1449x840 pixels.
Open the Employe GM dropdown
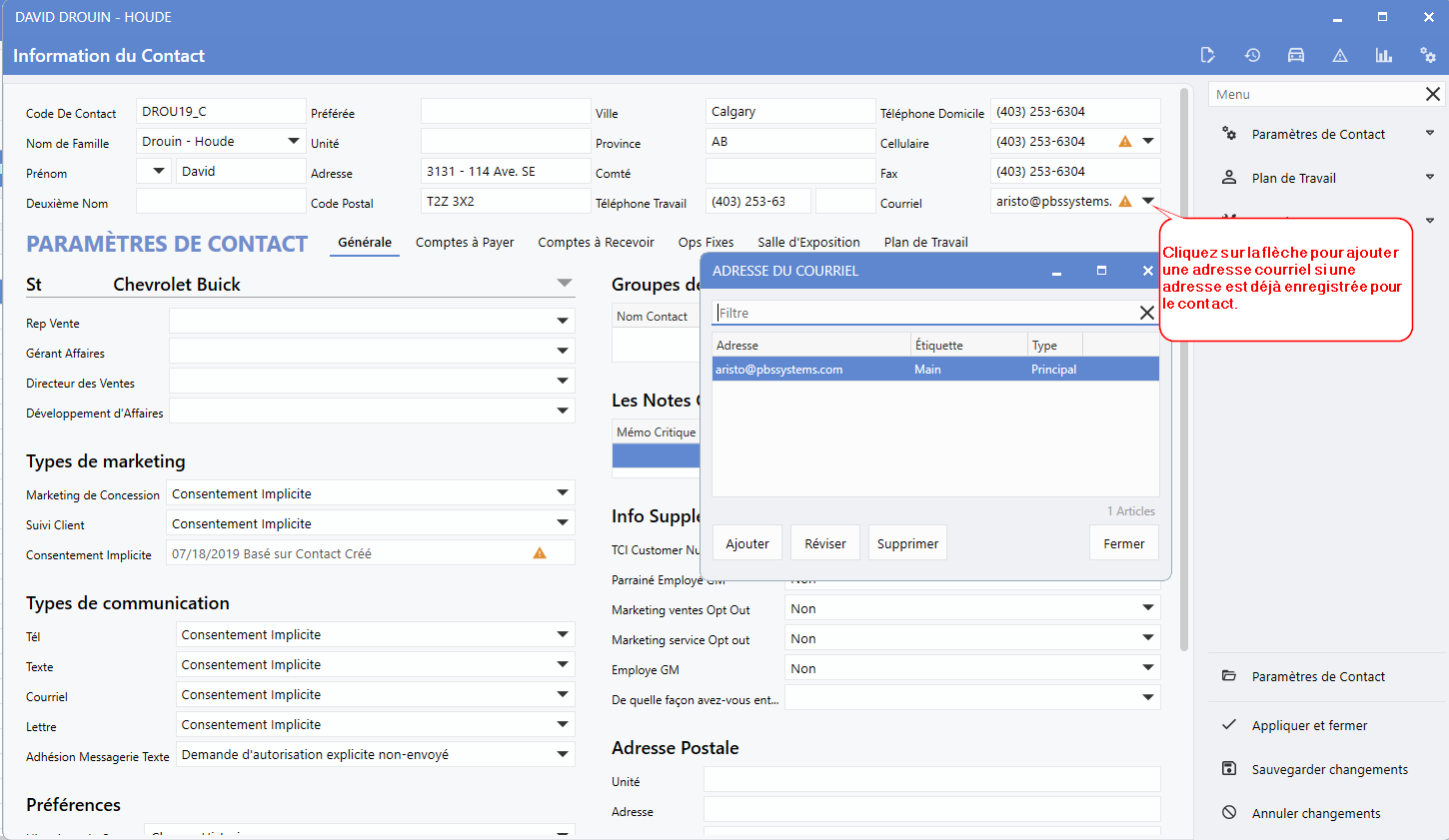(1148, 668)
